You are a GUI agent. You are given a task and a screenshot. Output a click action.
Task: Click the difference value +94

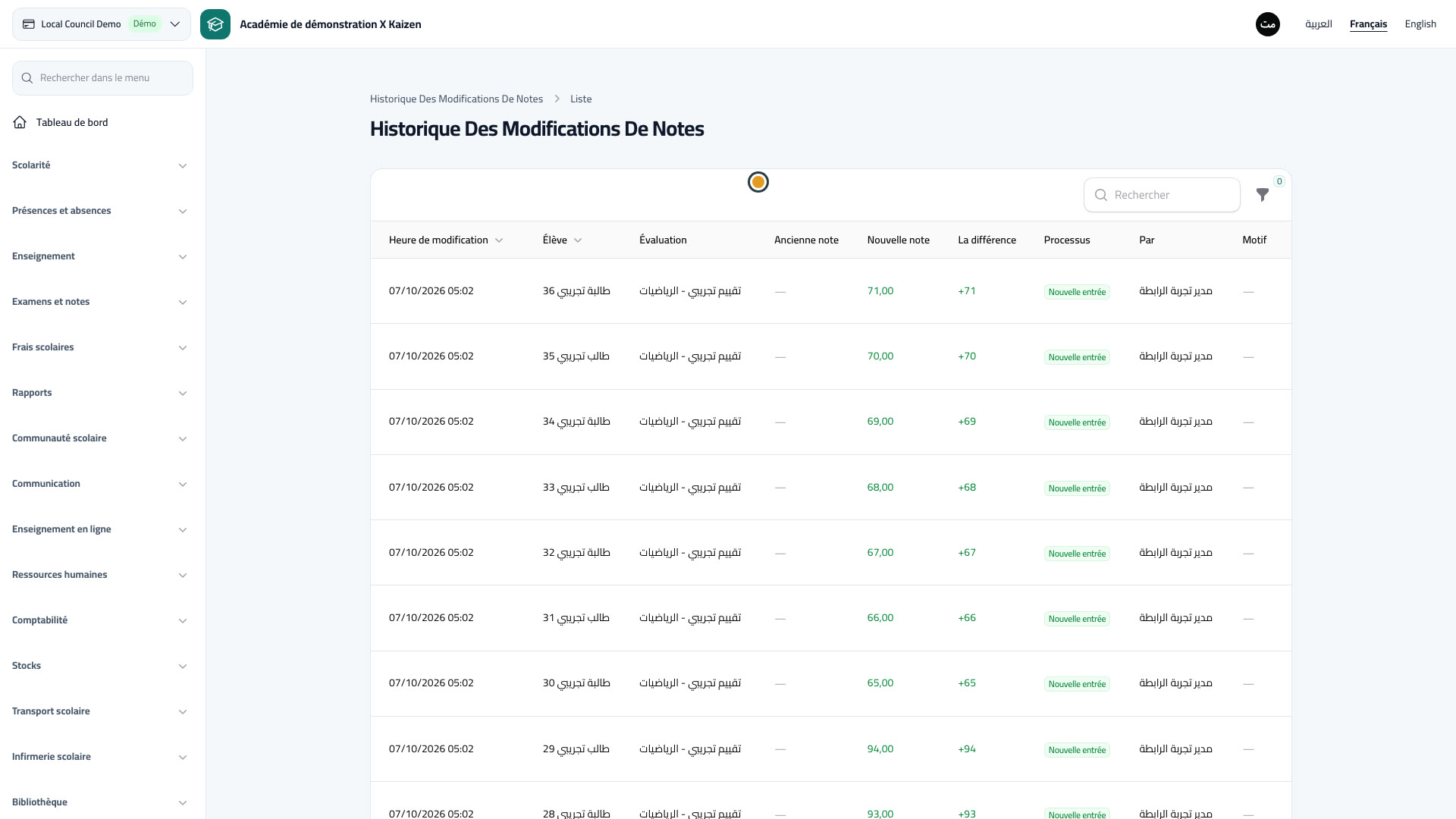click(967, 749)
